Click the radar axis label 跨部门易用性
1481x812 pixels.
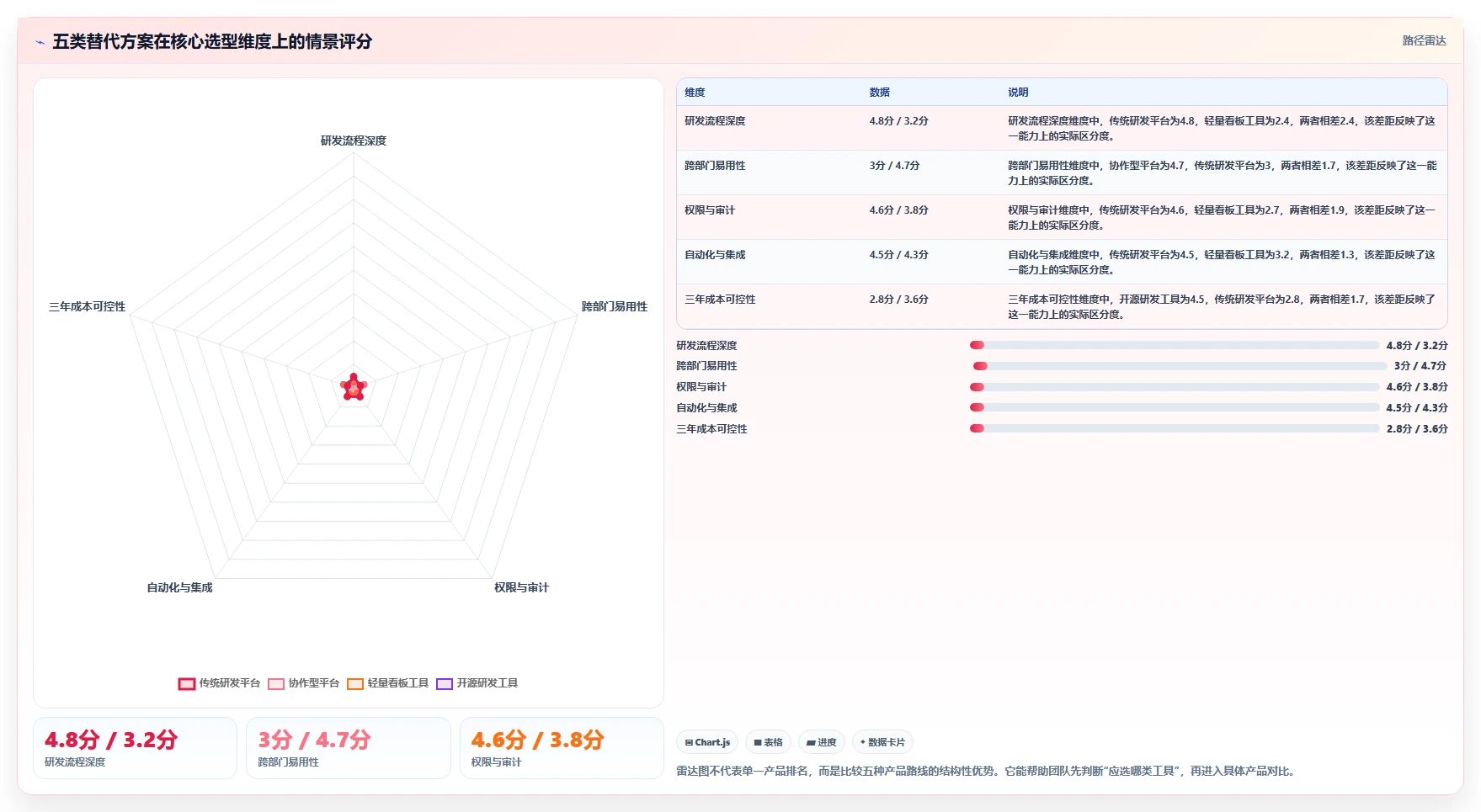click(615, 306)
